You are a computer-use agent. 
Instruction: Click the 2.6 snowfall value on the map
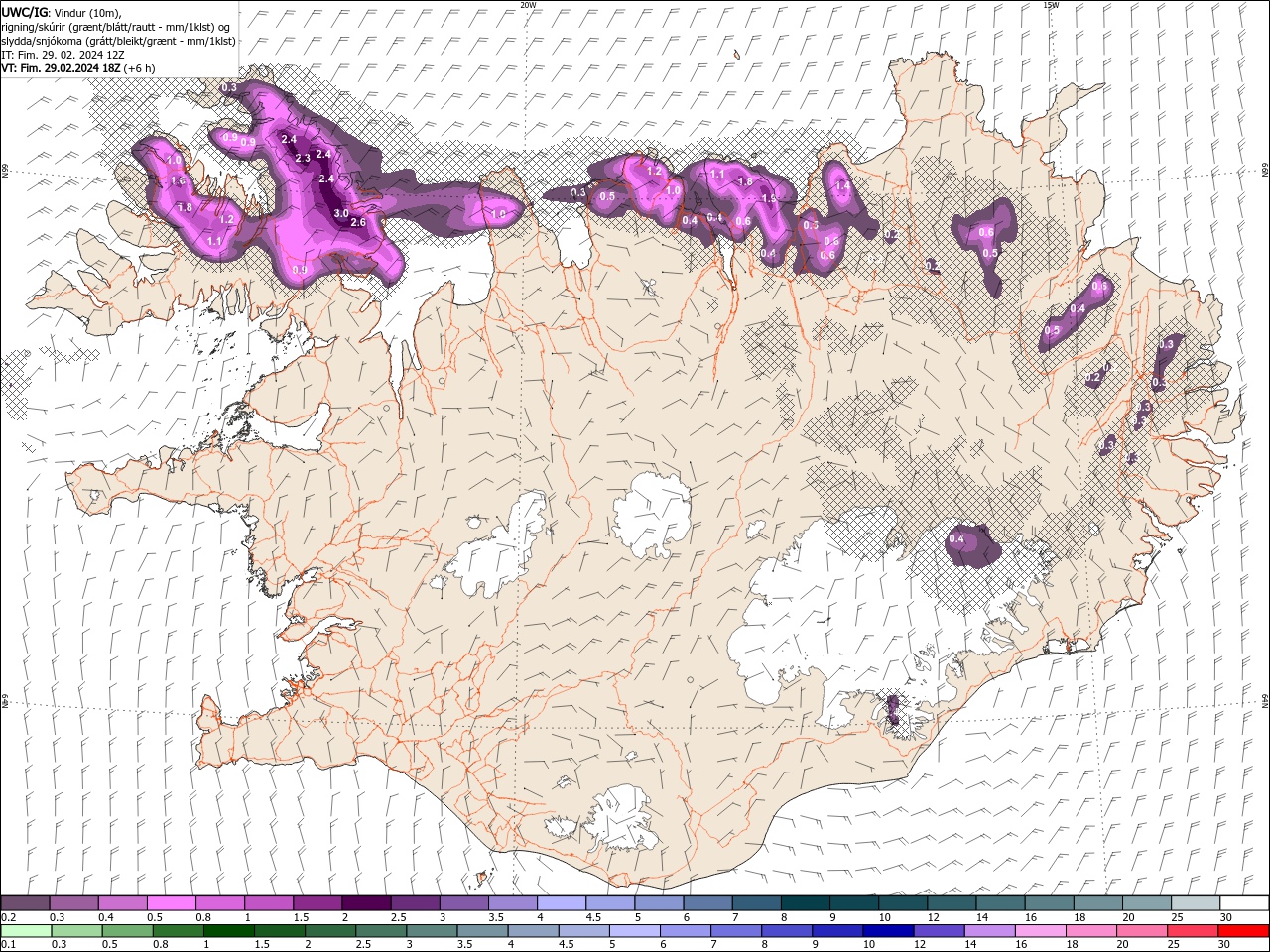358,222
